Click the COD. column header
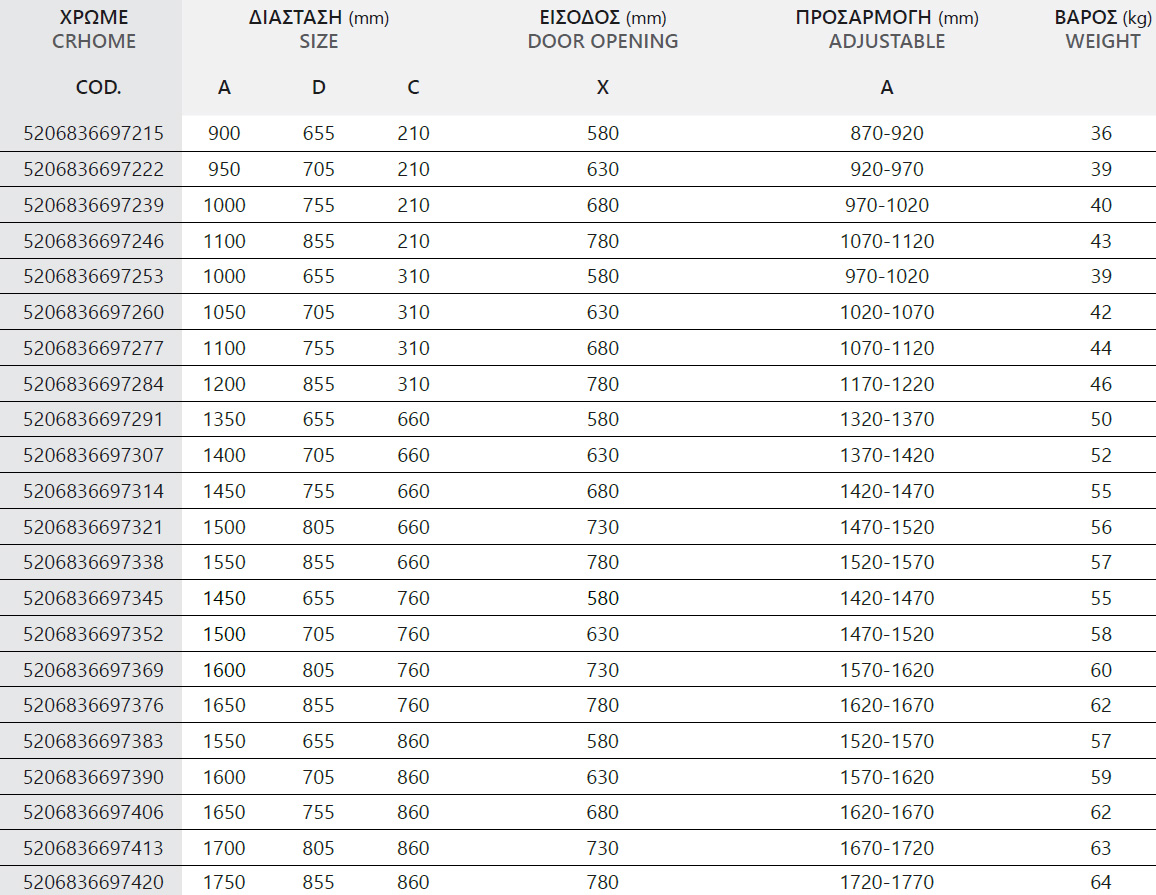 98,88
